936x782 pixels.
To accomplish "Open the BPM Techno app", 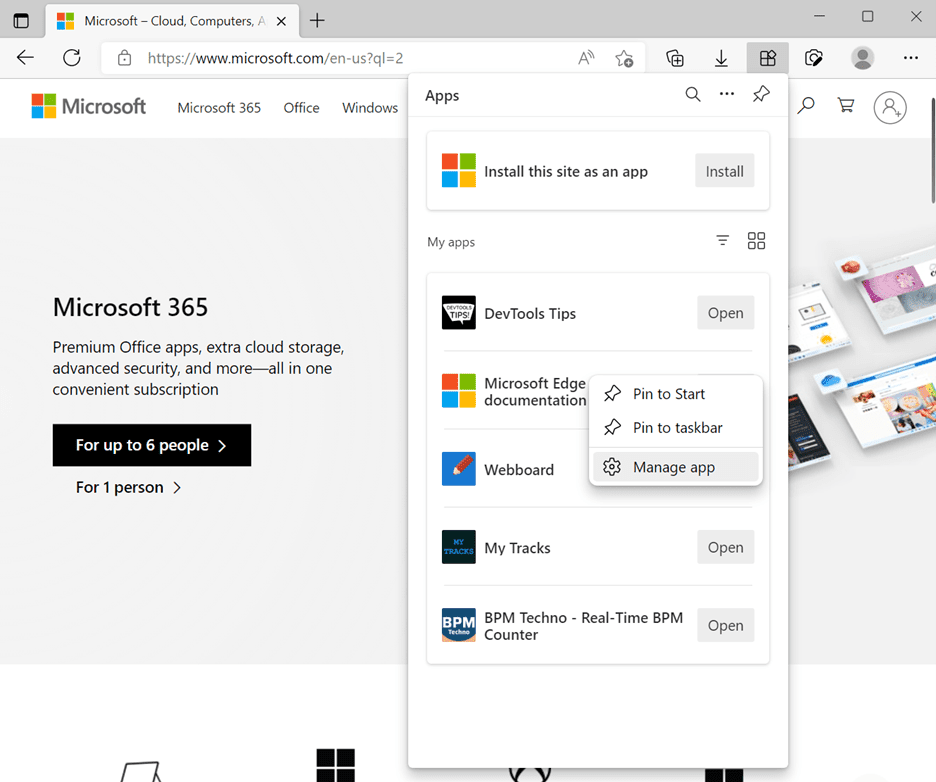I will (725, 626).
